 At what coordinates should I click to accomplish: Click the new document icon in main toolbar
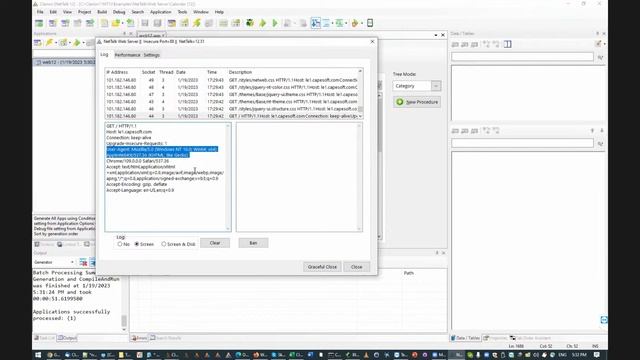104,23
